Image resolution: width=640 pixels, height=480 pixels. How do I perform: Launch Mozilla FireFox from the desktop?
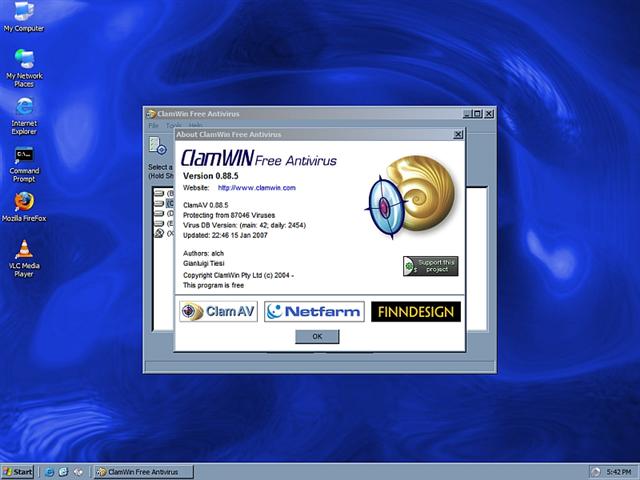click(x=24, y=207)
